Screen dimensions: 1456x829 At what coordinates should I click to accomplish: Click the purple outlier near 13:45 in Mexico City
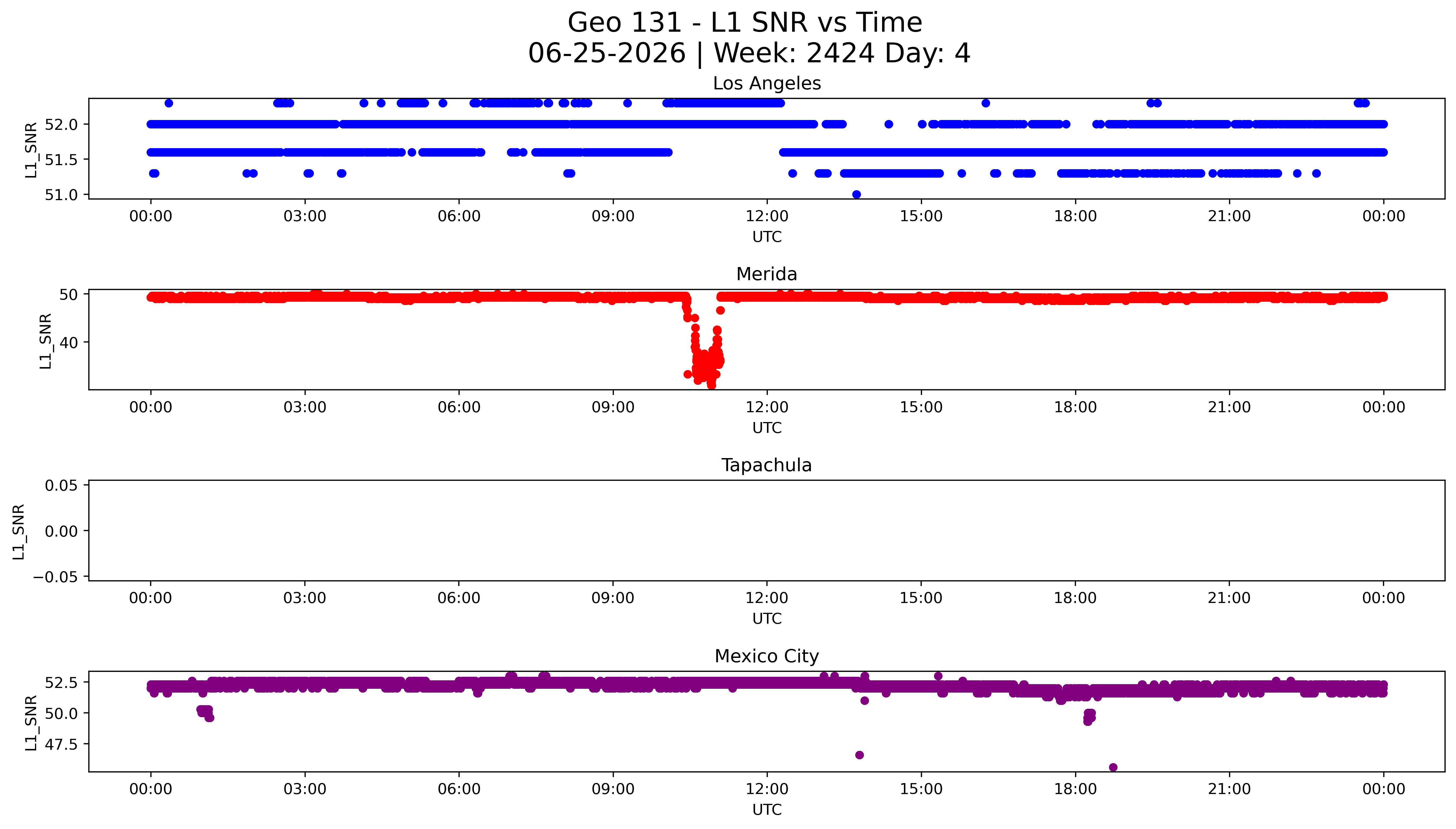(x=859, y=755)
